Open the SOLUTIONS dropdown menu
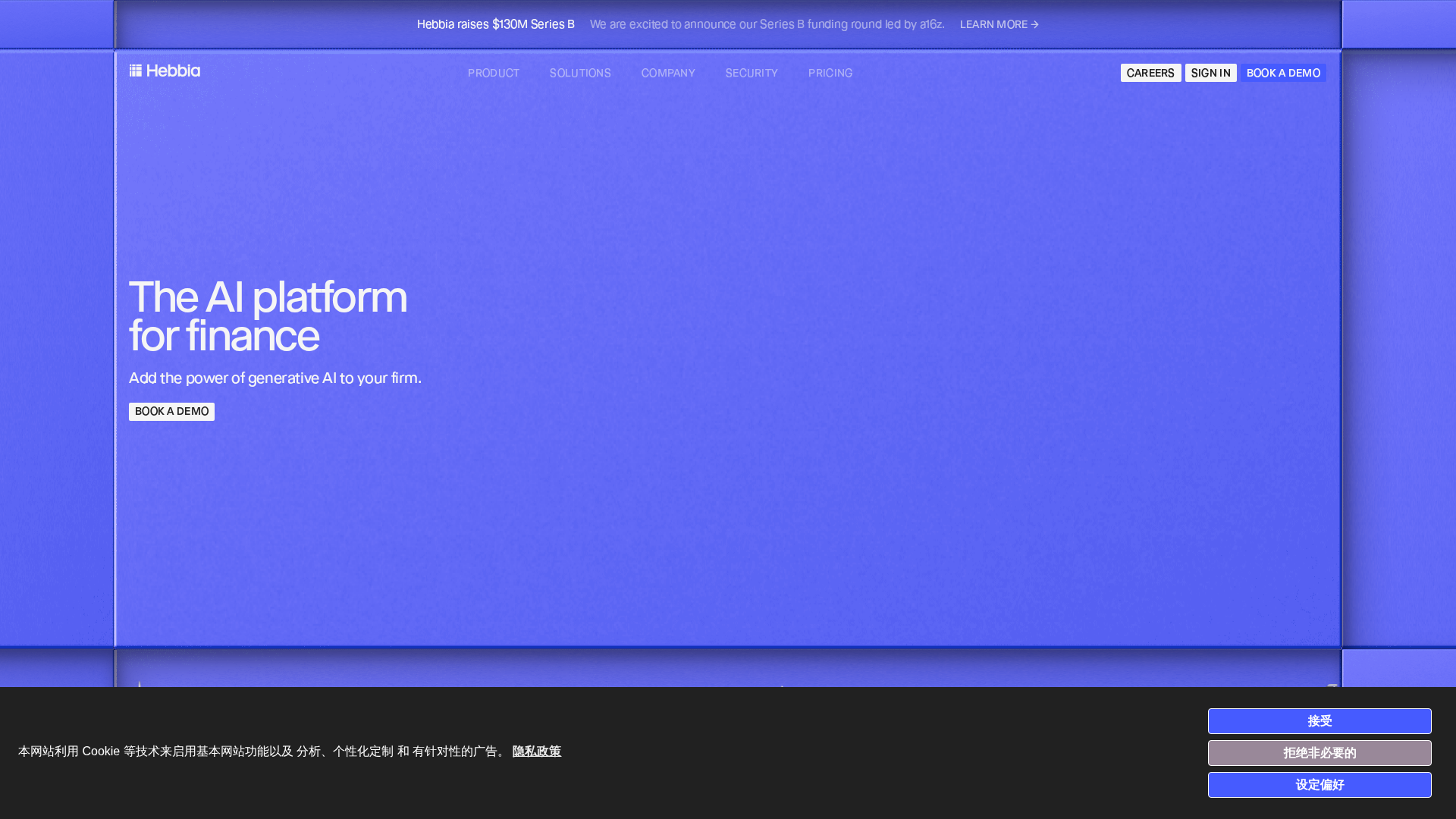Viewport: 1456px width, 819px height. [580, 73]
